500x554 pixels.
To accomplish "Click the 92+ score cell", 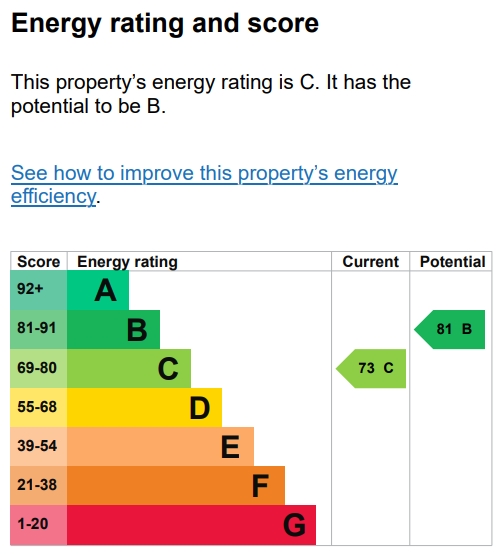I will [x=39, y=290].
